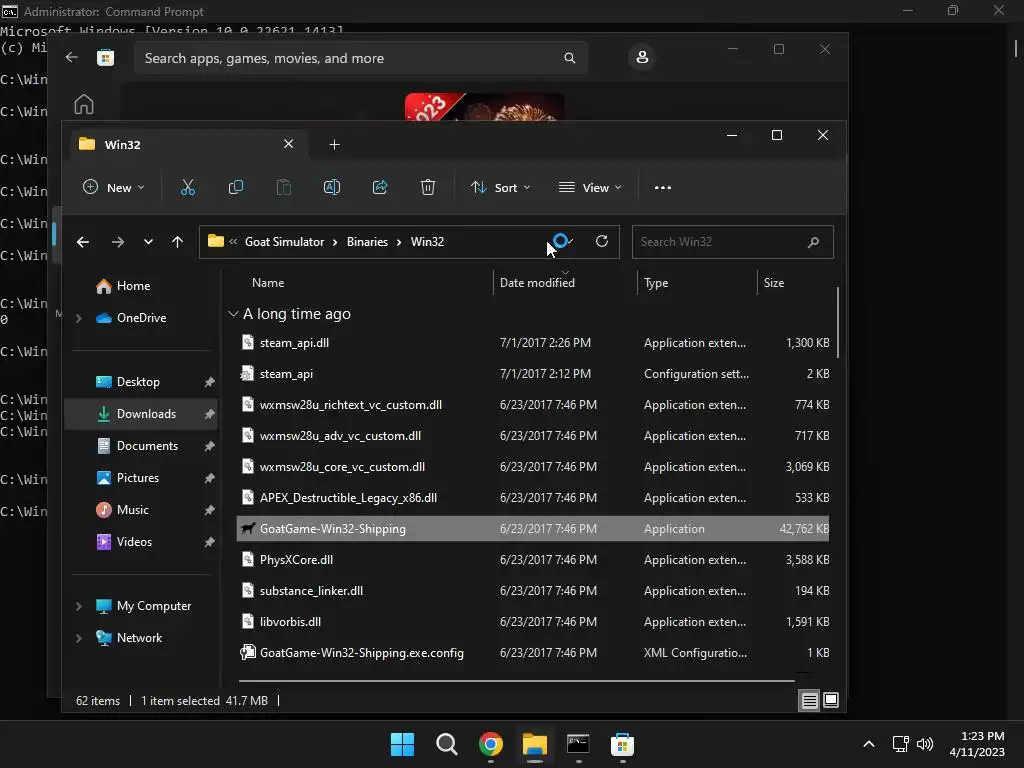Go forward in File Explorer
The height and width of the screenshot is (768, 1024).
[x=118, y=242]
